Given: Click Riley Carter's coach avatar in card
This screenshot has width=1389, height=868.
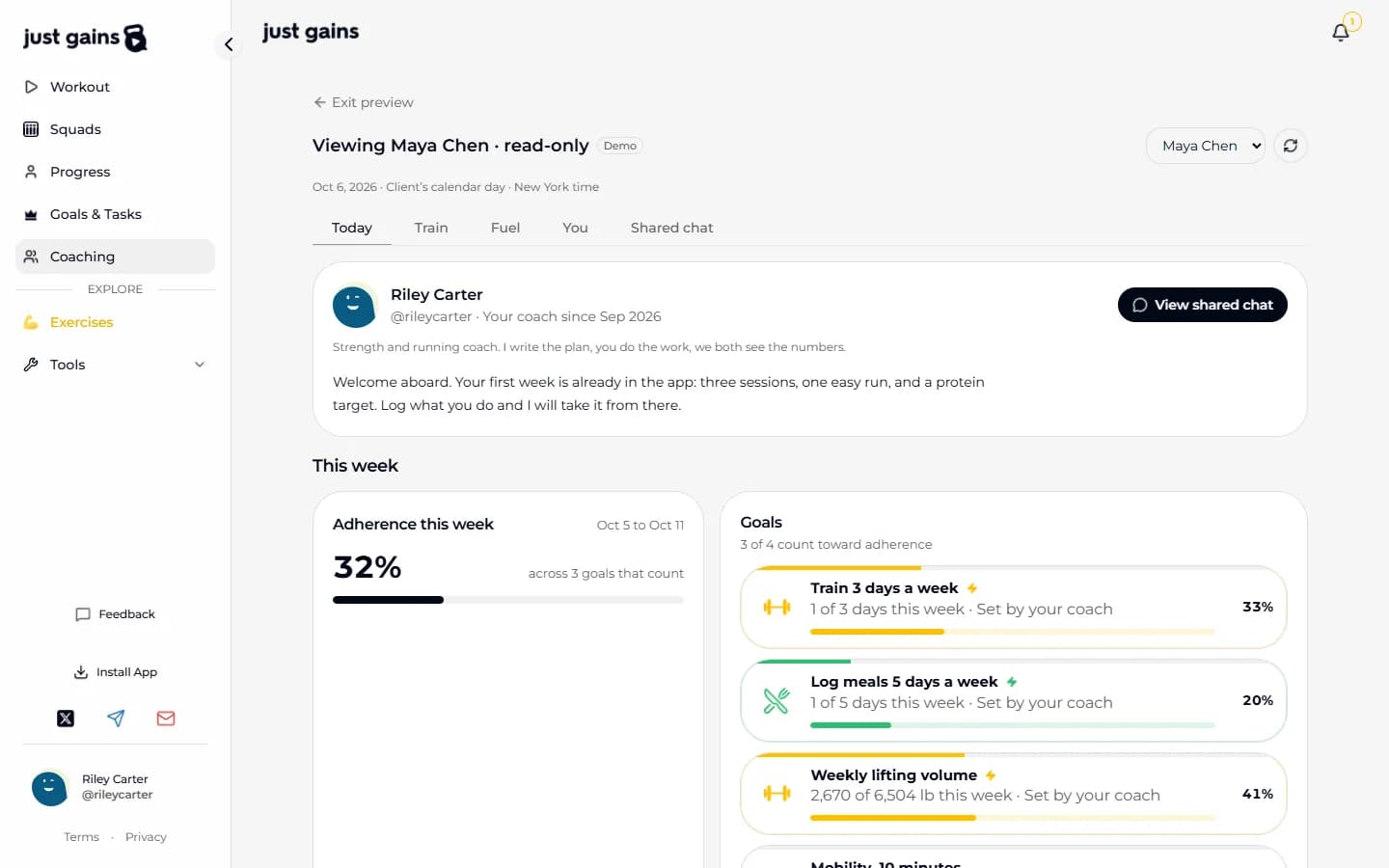Looking at the screenshot, I should (354, 306).
